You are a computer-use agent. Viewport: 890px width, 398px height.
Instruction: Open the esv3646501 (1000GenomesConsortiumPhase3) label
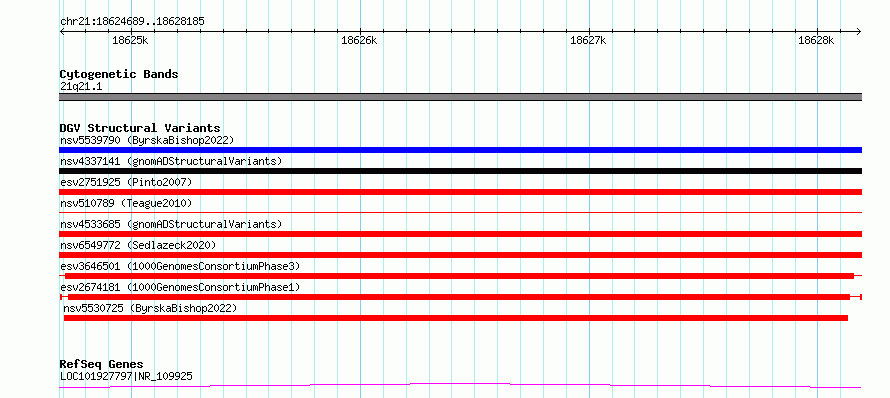180,266
